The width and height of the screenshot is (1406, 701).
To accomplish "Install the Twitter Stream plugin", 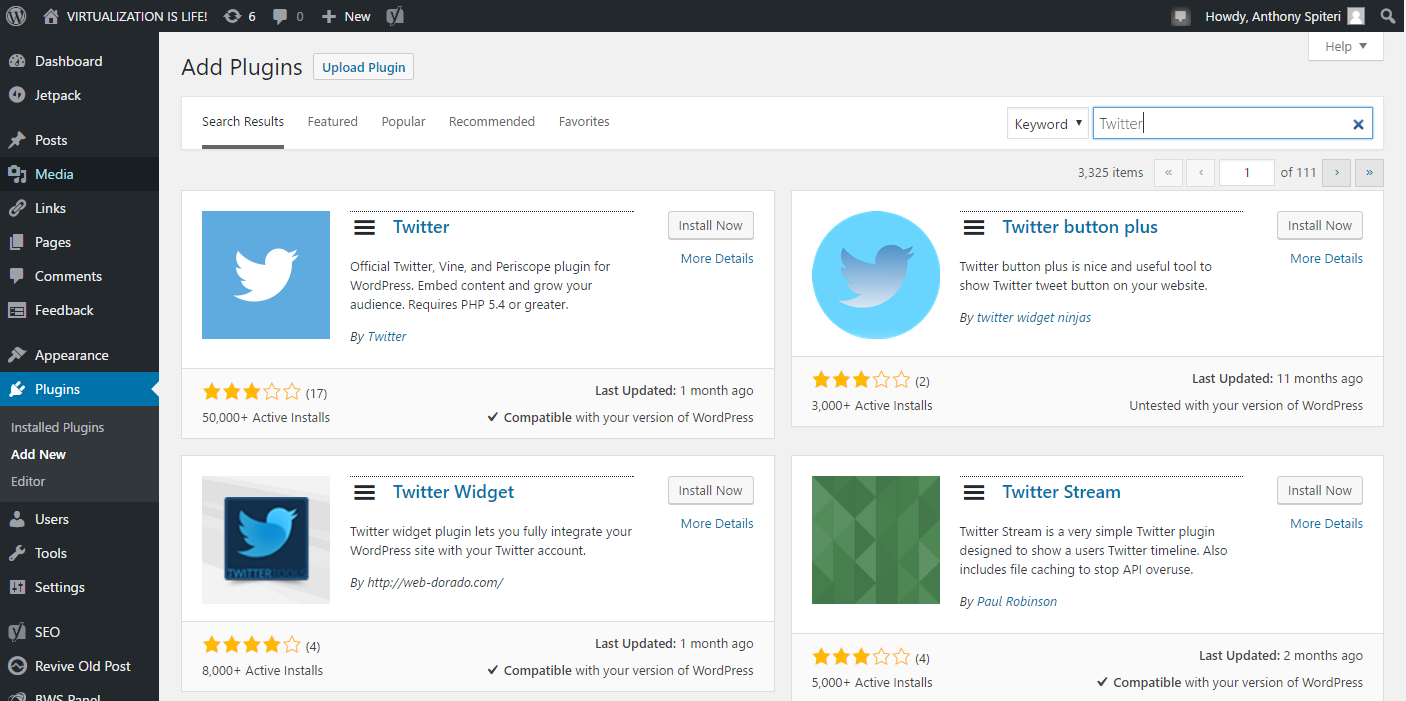I will tap(1320, 491).
